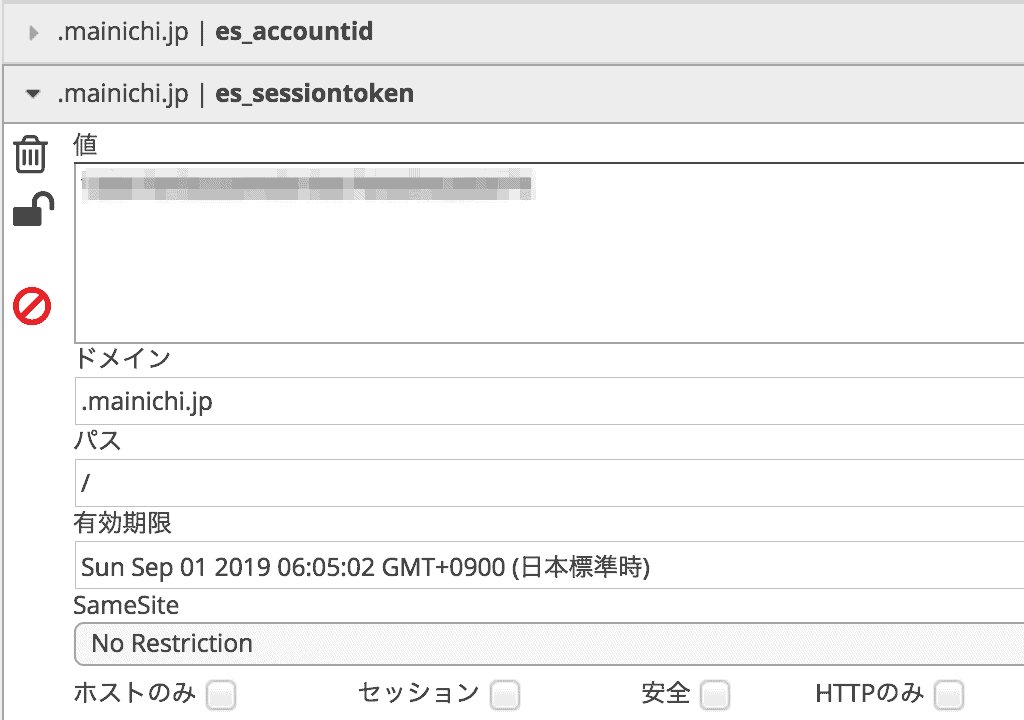The width and height of the screenshot is (1024, 720).
Task: Check the 安全 checkbox
Action: tap(715, 695)
